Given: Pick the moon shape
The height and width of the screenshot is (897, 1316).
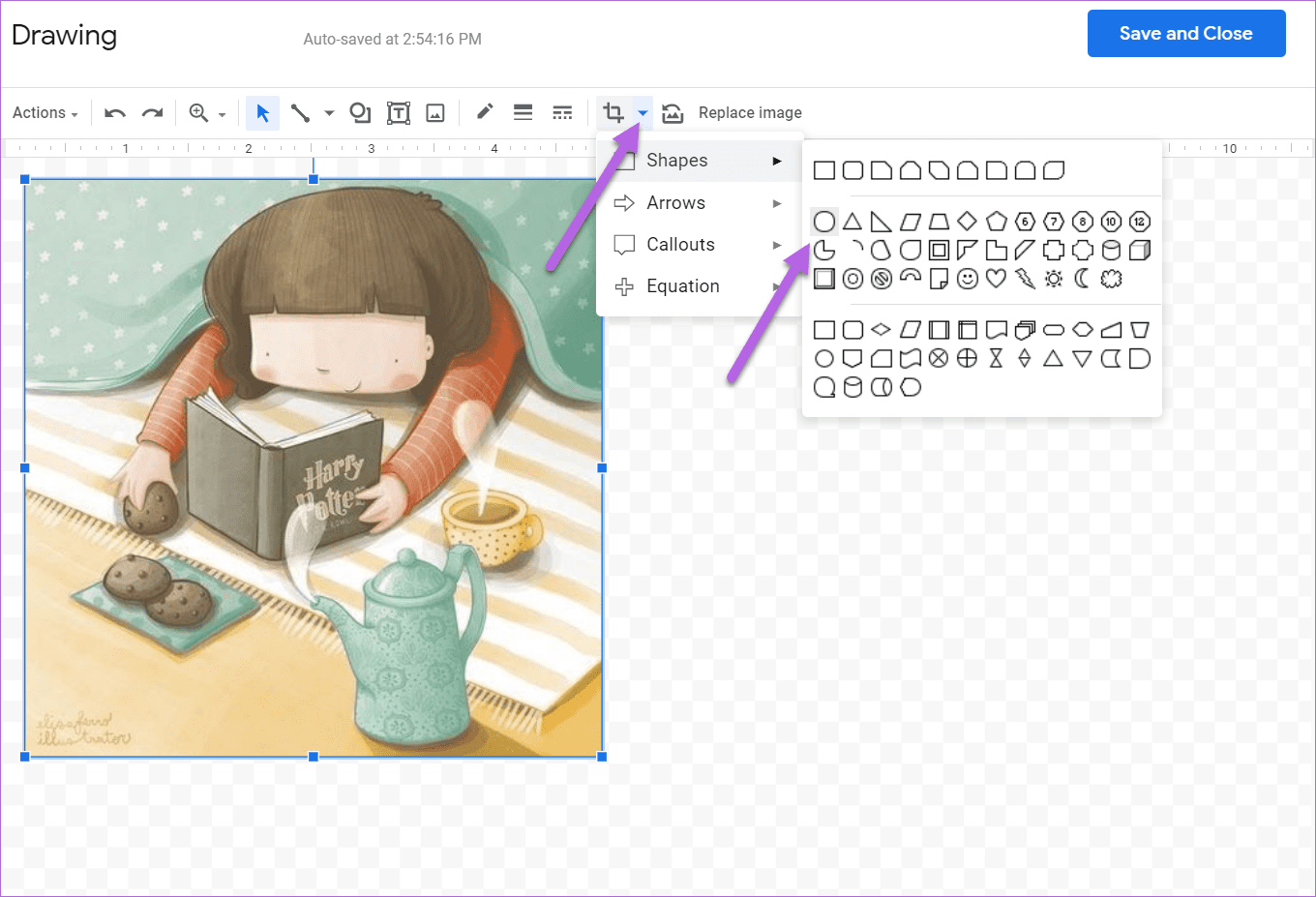Looking at the screenshot, I should [x=1083, y=280].
